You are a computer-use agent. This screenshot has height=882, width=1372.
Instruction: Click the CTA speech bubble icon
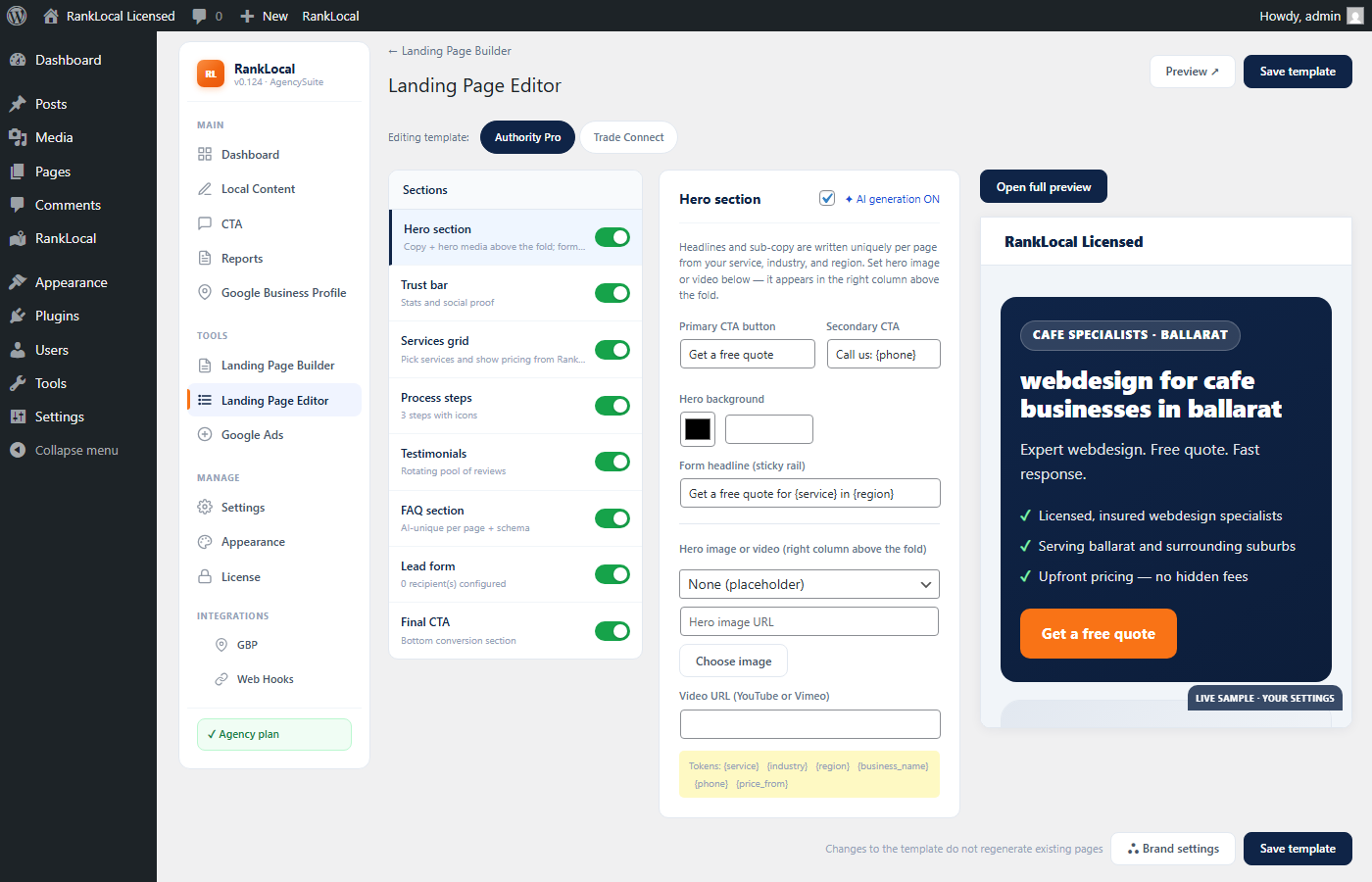point(205,223)
